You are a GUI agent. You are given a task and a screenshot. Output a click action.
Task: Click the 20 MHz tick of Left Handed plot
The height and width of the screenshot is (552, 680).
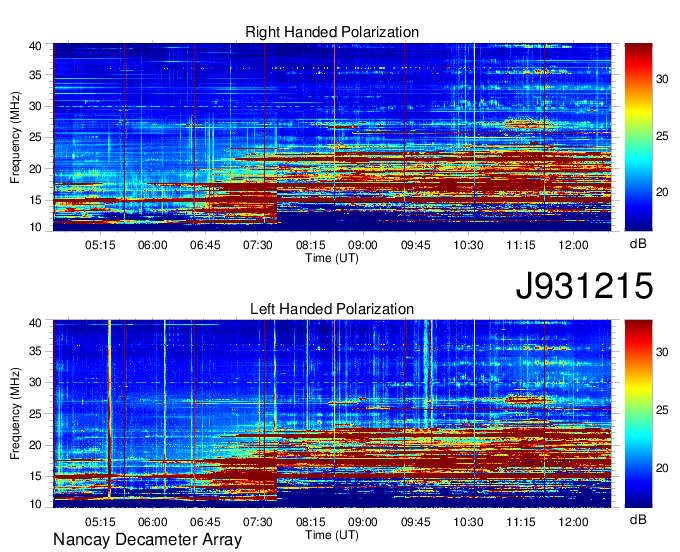(x=36, y=445)
